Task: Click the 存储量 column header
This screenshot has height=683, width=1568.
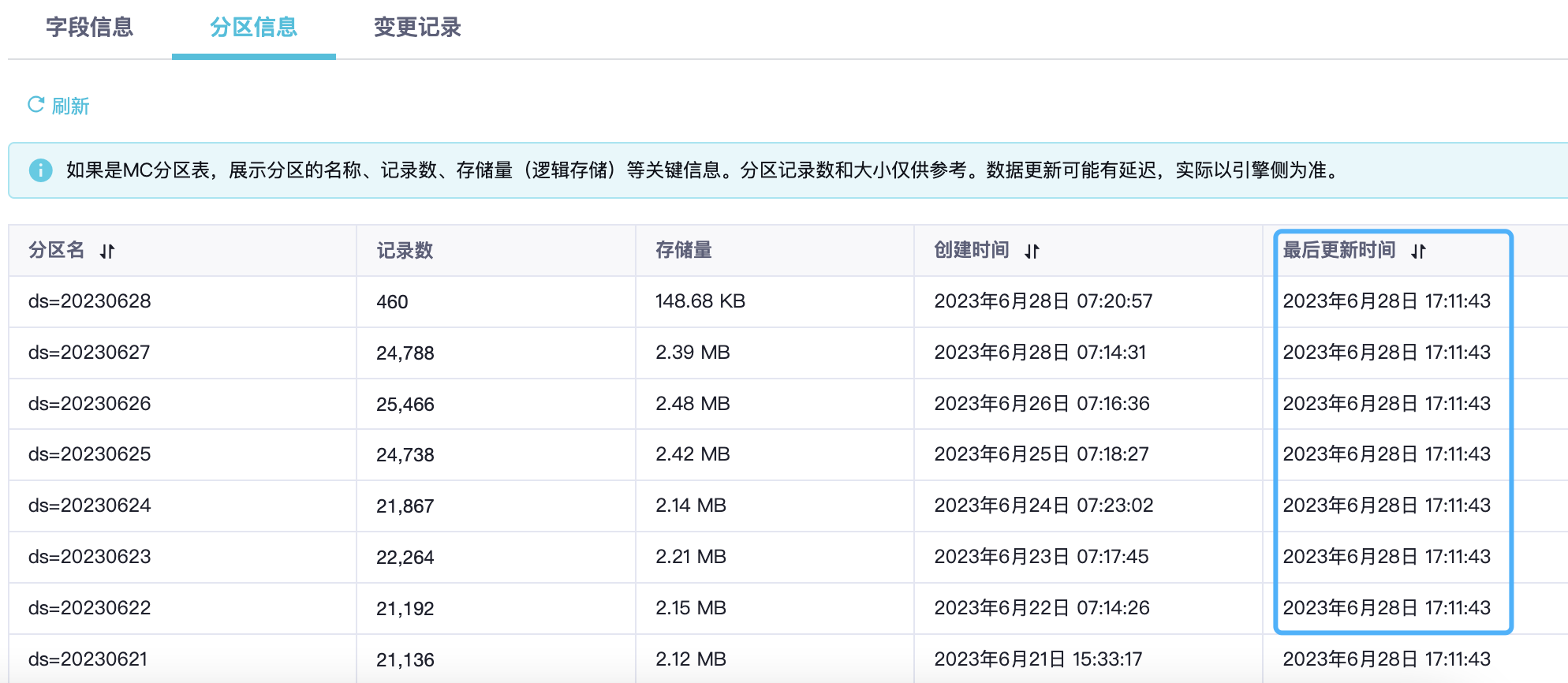Action: tap(683, 251)
